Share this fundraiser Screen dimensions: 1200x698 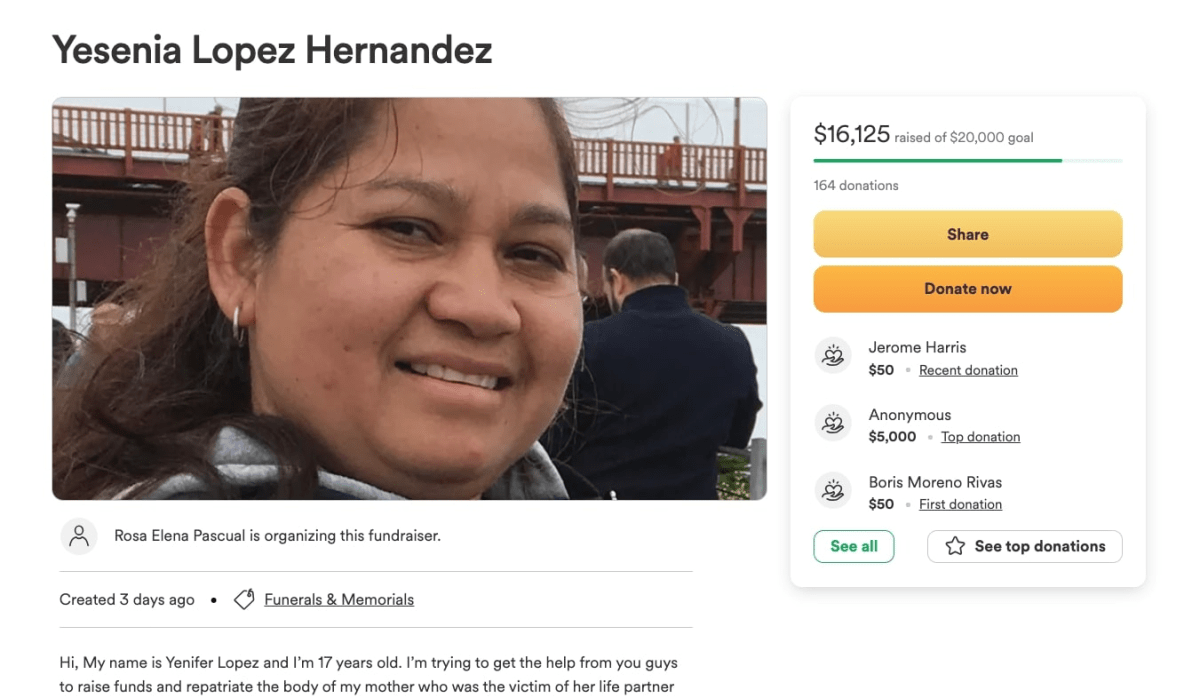[968, 234]
